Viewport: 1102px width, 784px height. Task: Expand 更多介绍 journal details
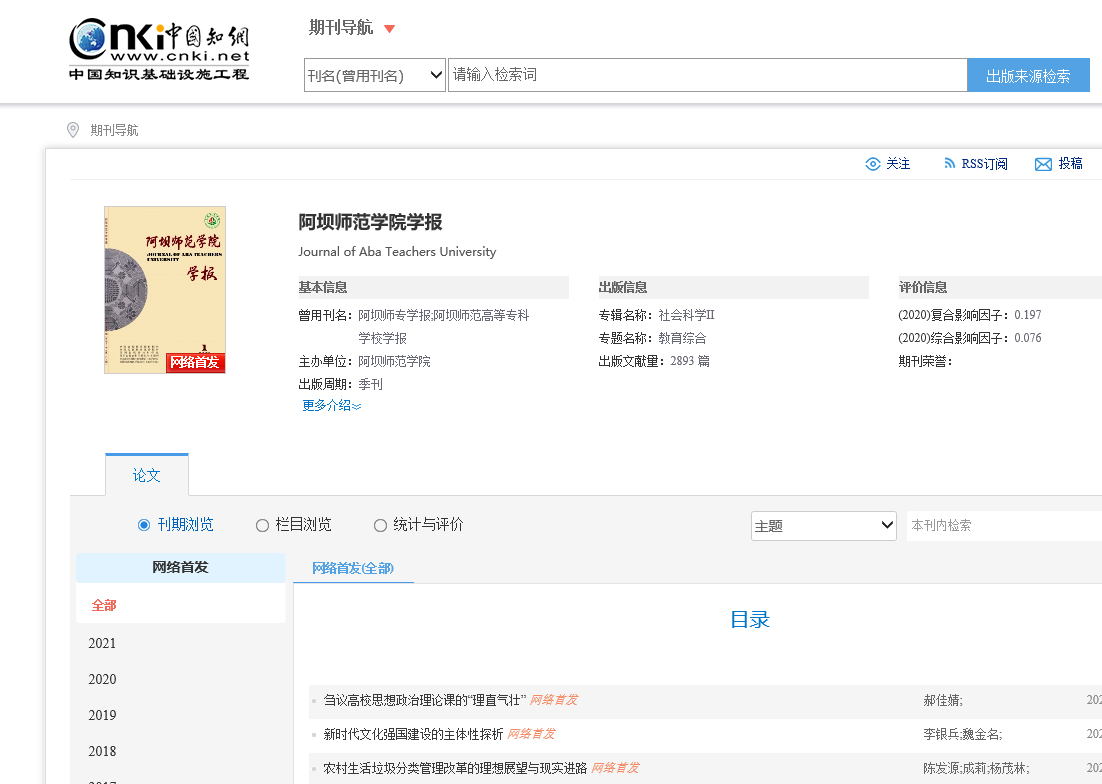point(331,405)
